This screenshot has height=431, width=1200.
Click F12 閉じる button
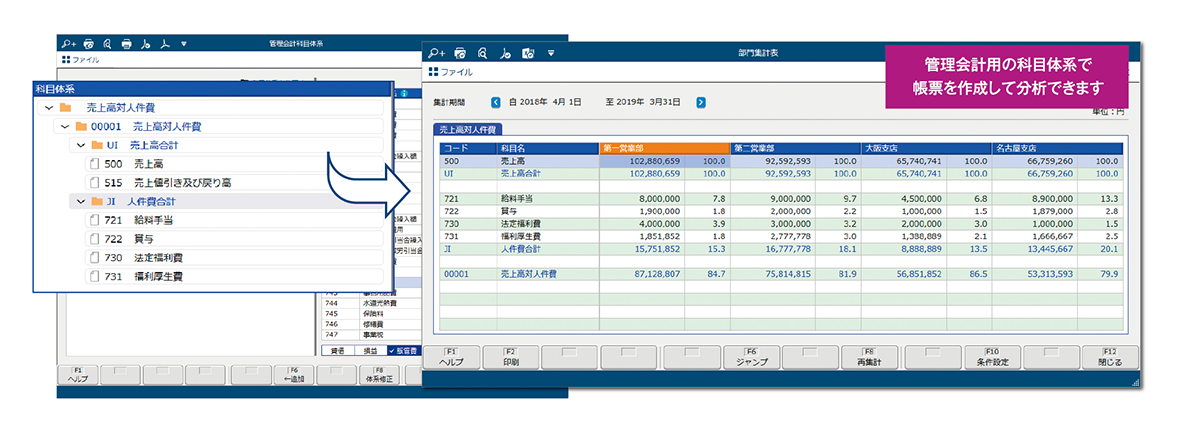click(1110, 357)
